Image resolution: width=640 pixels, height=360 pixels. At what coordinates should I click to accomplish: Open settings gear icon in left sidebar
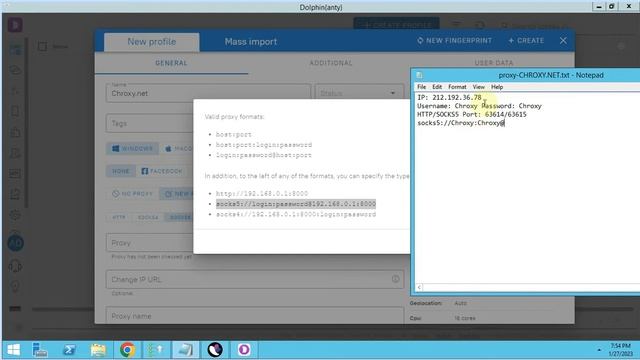pos(15,215)
